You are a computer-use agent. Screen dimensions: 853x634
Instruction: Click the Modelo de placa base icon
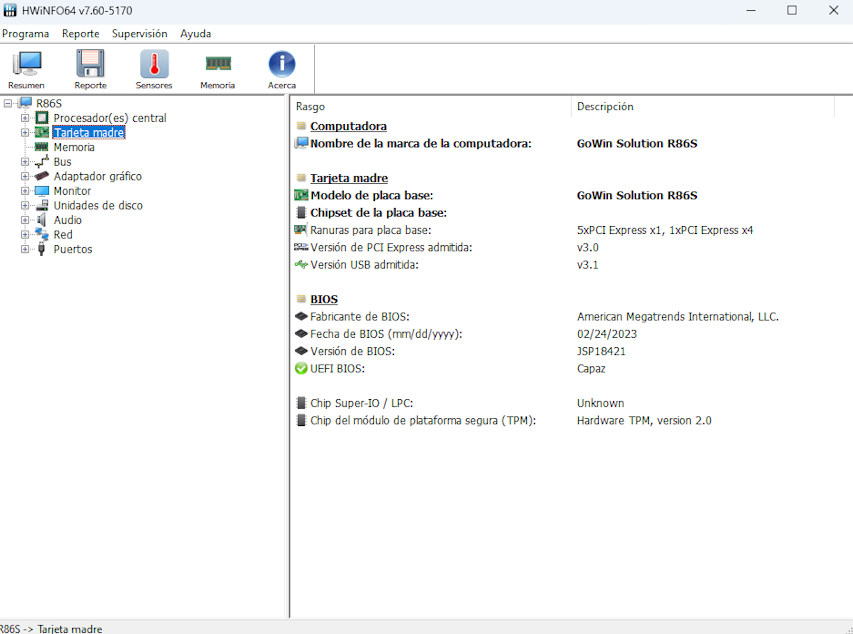coord(301,195)
